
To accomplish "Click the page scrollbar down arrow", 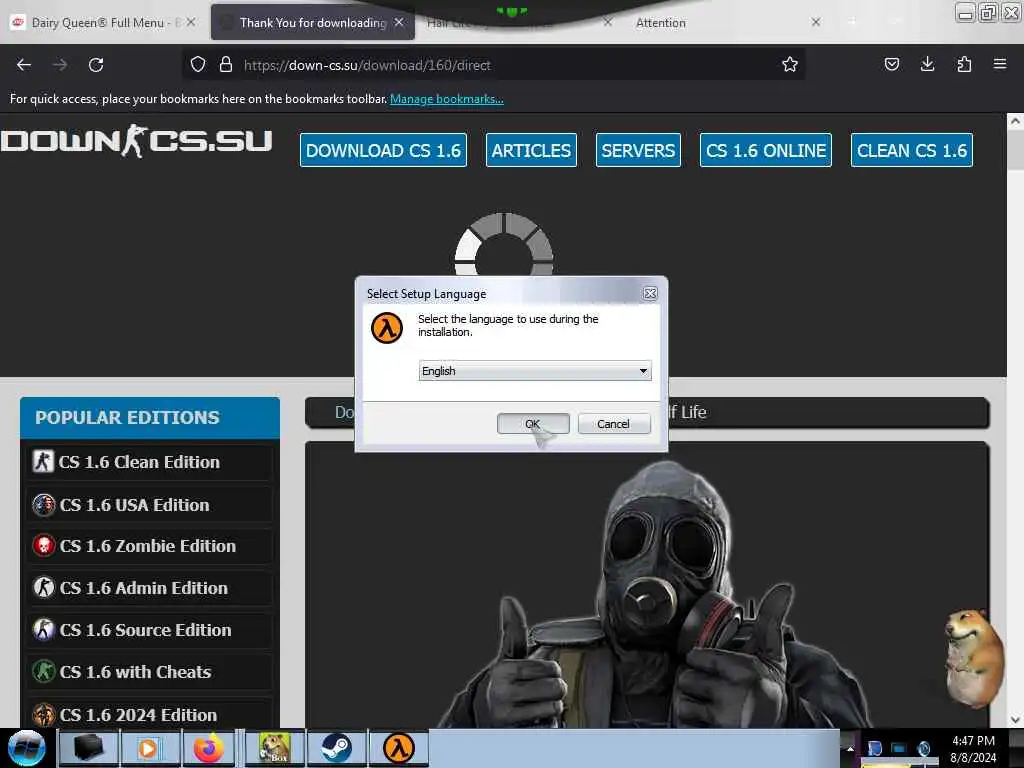I will point(1015,720).
